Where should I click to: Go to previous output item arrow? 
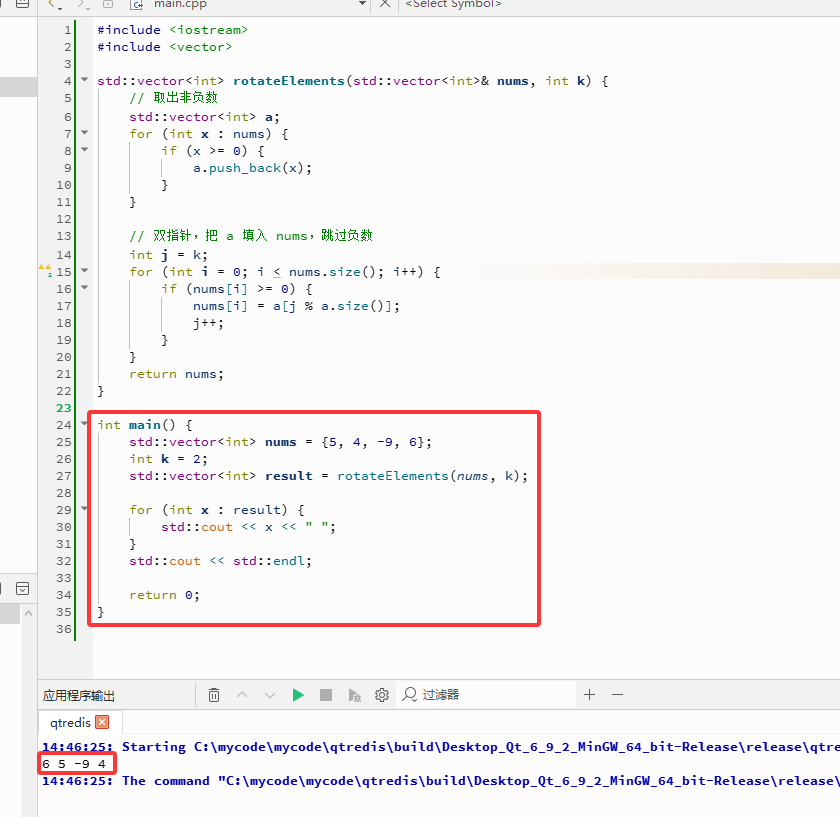pyautogui.click(x=242, y=695)
